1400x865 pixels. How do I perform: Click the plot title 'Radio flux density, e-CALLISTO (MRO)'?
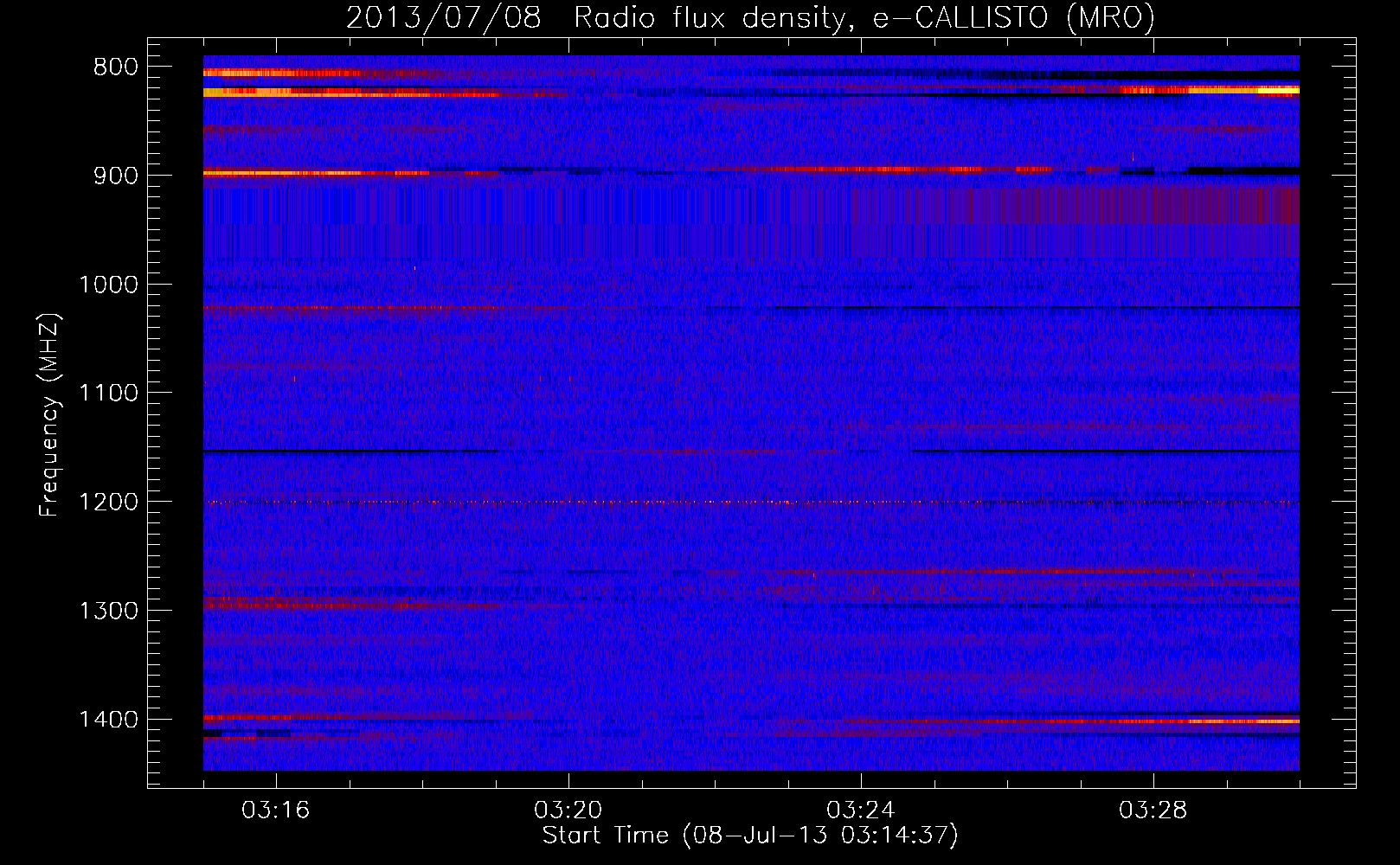(864, 18)
